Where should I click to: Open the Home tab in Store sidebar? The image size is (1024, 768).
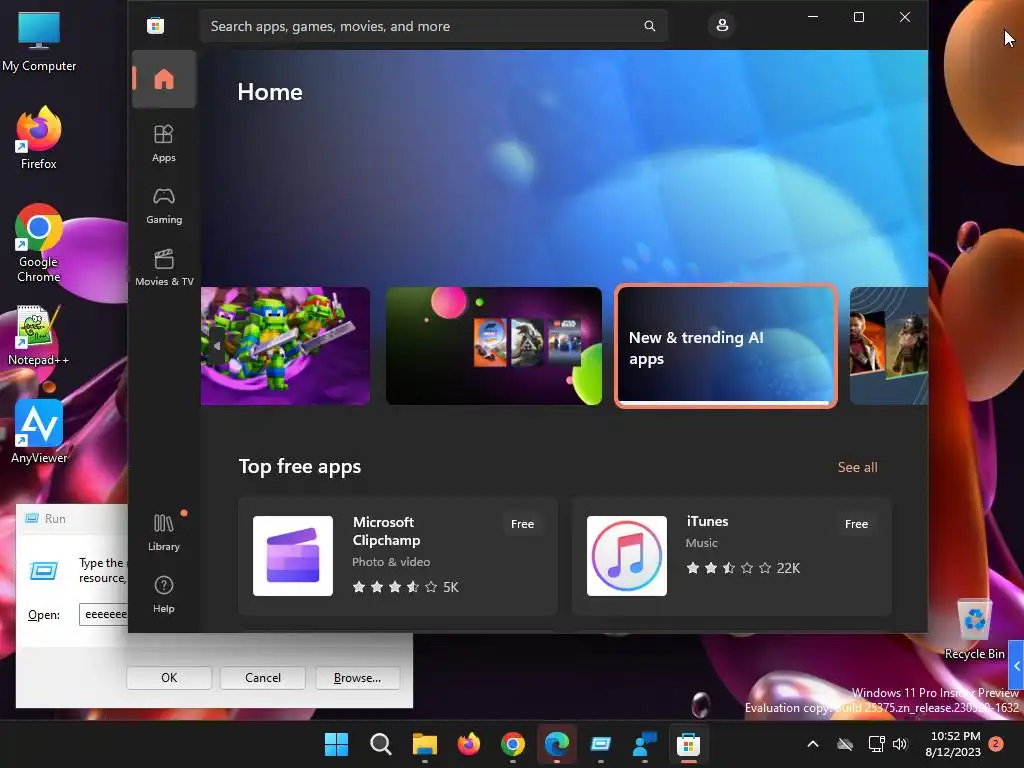[x=164, y=79]
